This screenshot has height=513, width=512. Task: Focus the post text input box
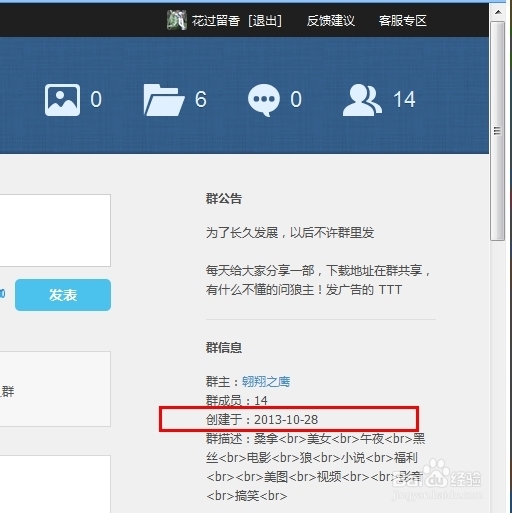click(55, 230)
